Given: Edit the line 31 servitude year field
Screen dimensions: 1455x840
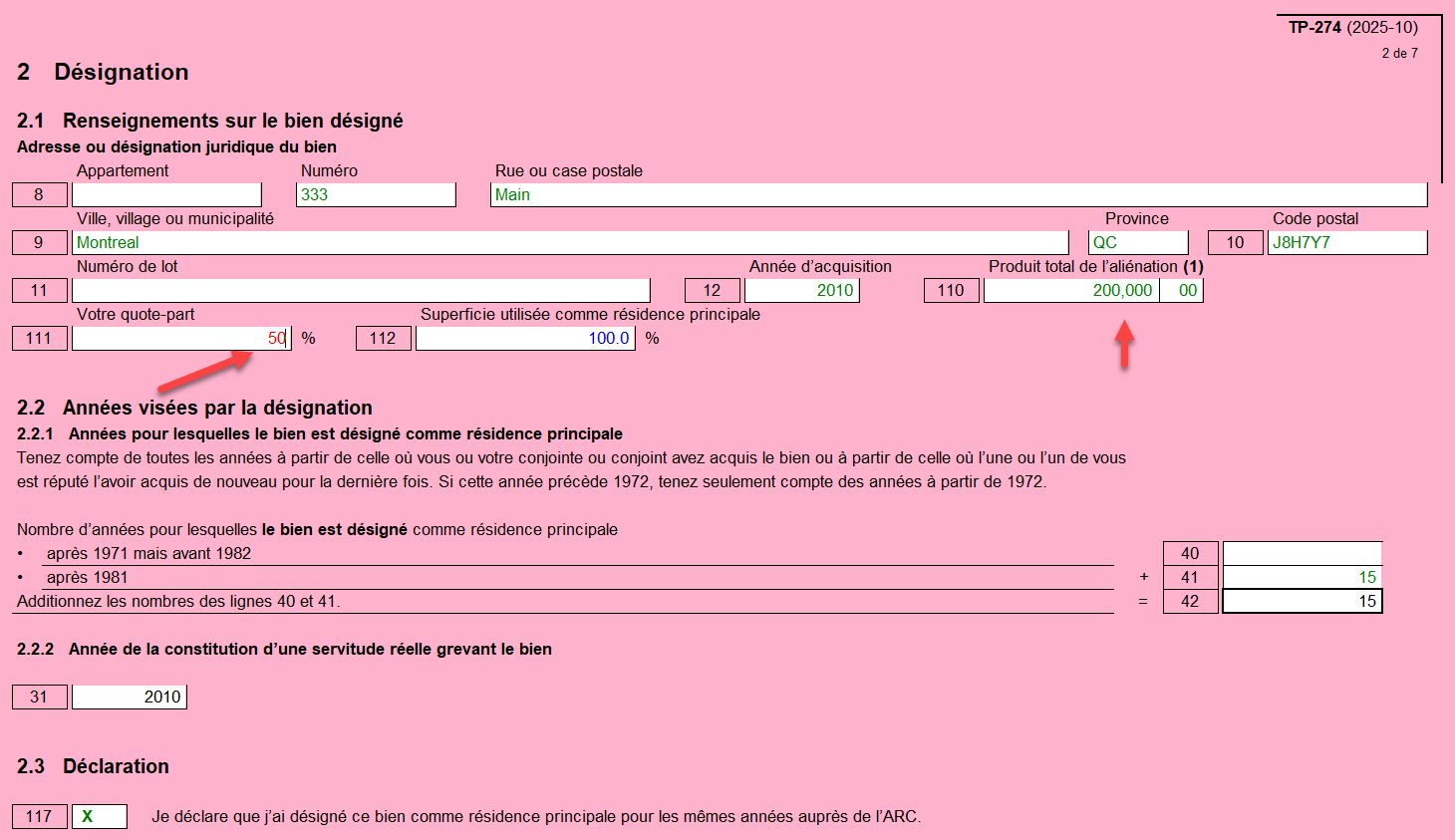Looking at the screenshot, I should 130,697.
